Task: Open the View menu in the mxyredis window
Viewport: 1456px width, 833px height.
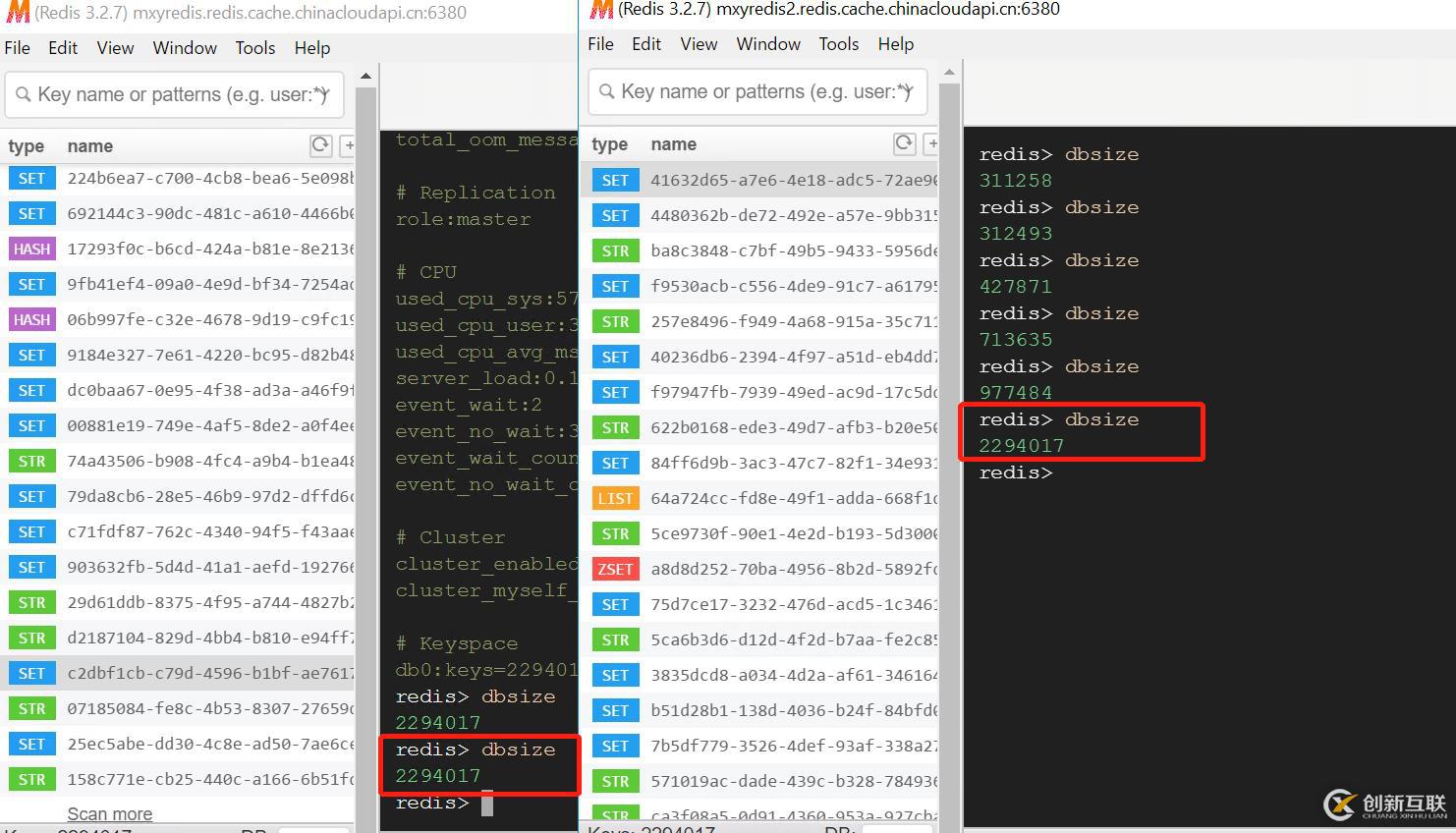Action: tap(115, 48)
